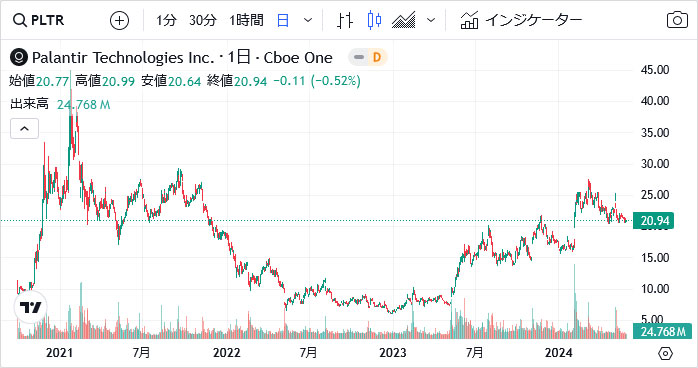This screenshot has width=698, height=368.
Task: Select the 1時間 timeframe
Action: point(246,20)
